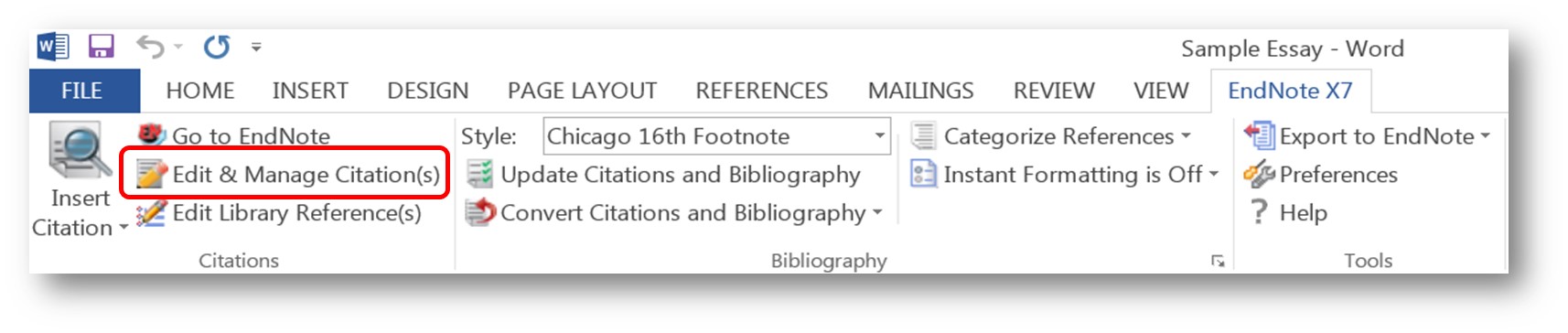
Task: Open the FILE tab
Action: tap(82, 91)
